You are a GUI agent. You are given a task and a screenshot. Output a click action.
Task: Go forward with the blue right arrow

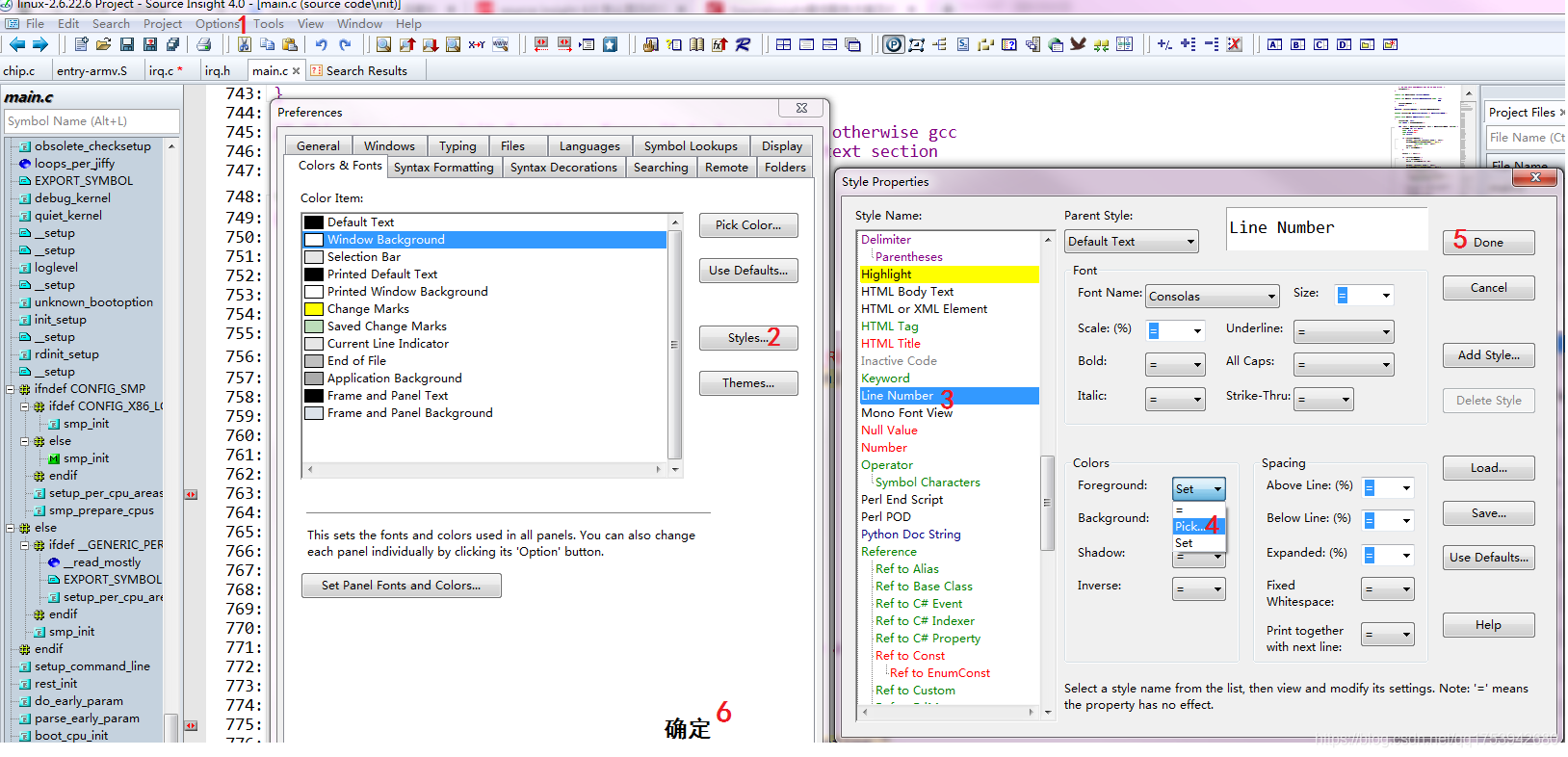40,44
